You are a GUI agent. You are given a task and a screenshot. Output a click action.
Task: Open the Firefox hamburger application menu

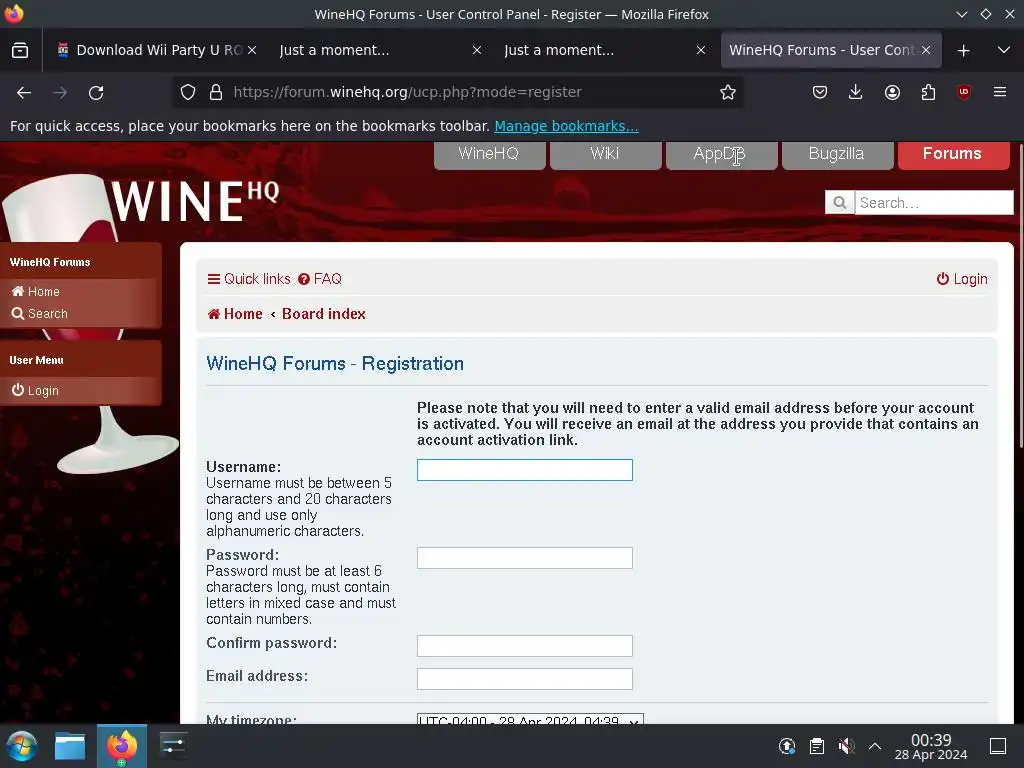999,92
